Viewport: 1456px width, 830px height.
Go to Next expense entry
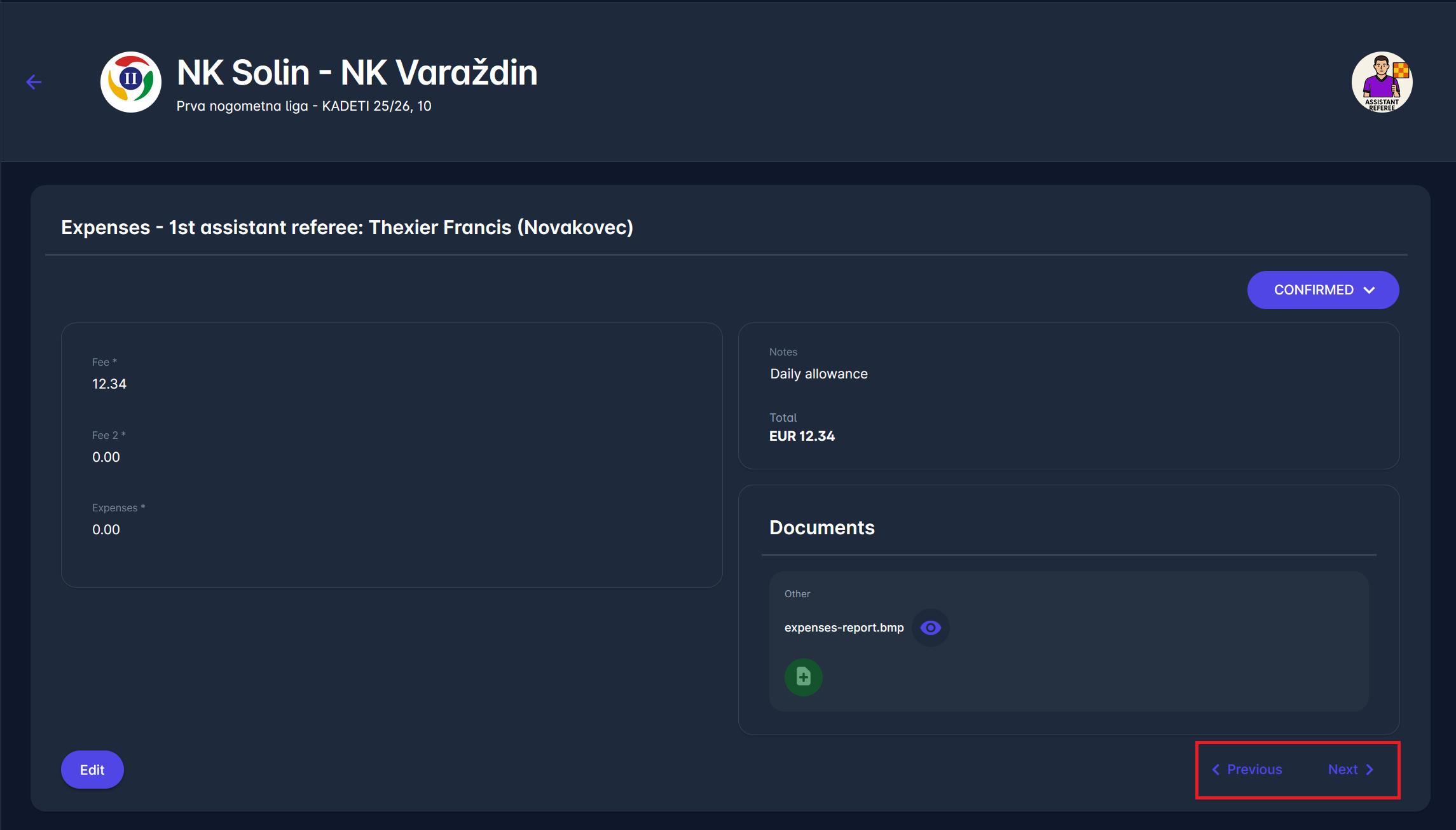1343,770
